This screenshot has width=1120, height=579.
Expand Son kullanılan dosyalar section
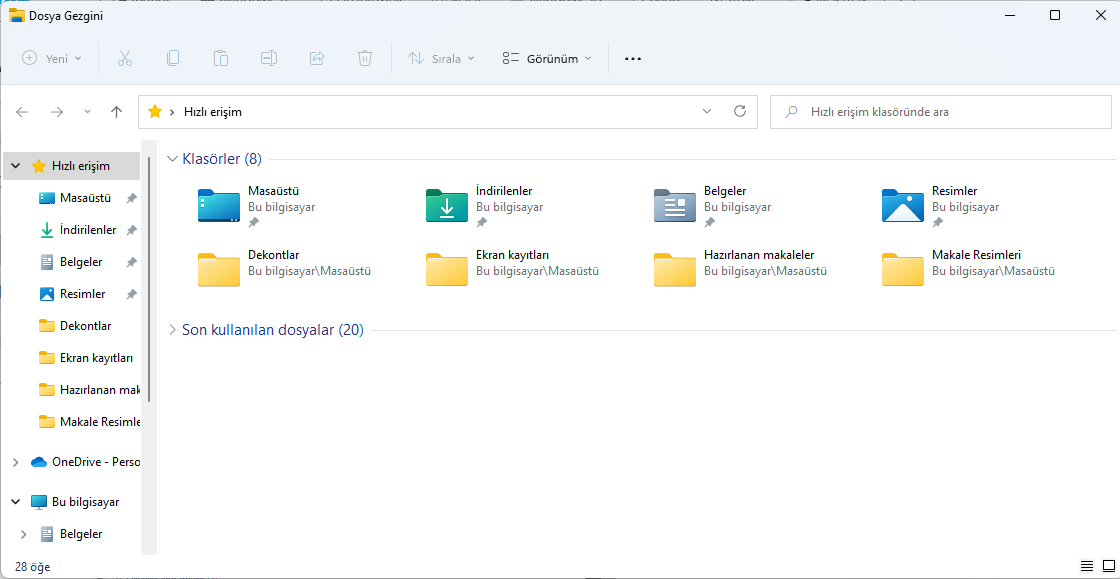(x=172, y=330)
